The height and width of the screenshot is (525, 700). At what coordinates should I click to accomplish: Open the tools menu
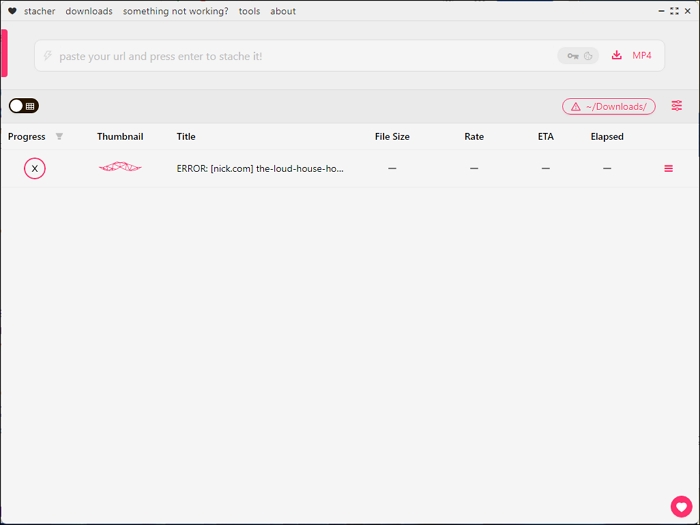coord(249,12)
